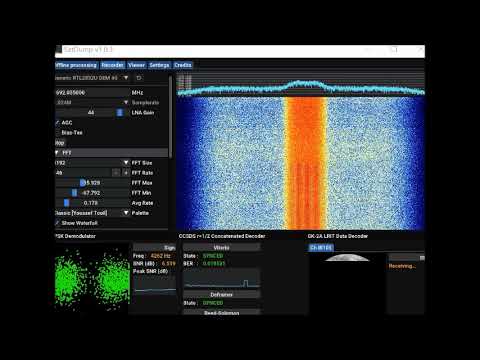This screenshot has width=480, height=360.
Task: Click the Deframer section header
Action: pos(221,295)
